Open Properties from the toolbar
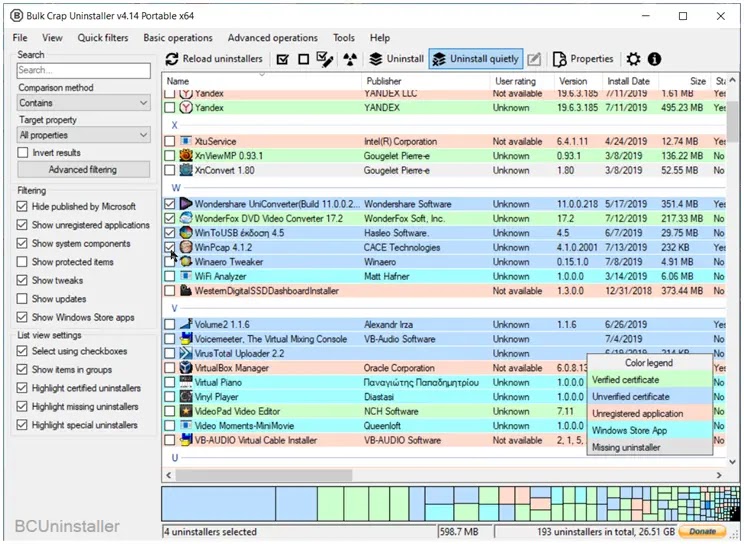The width and height of the screenshot is (744, 544). click(x=583, y=59)
